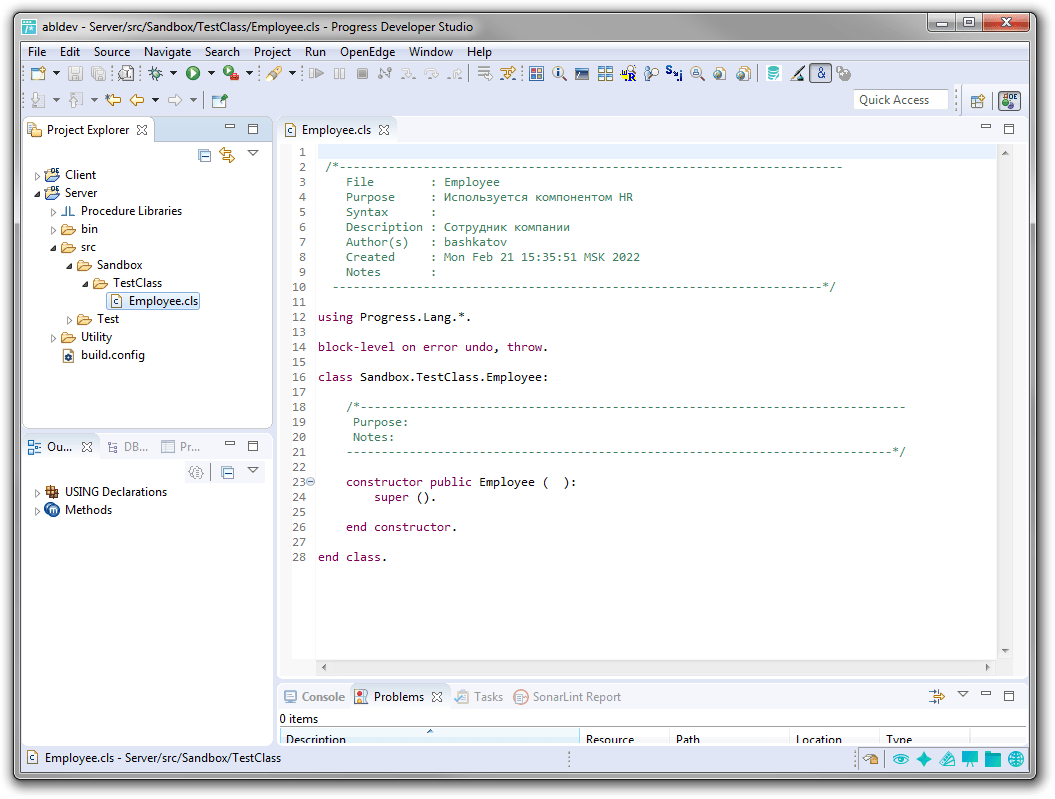
Task: Collapse the Server project node
Action: pos(37,194)
